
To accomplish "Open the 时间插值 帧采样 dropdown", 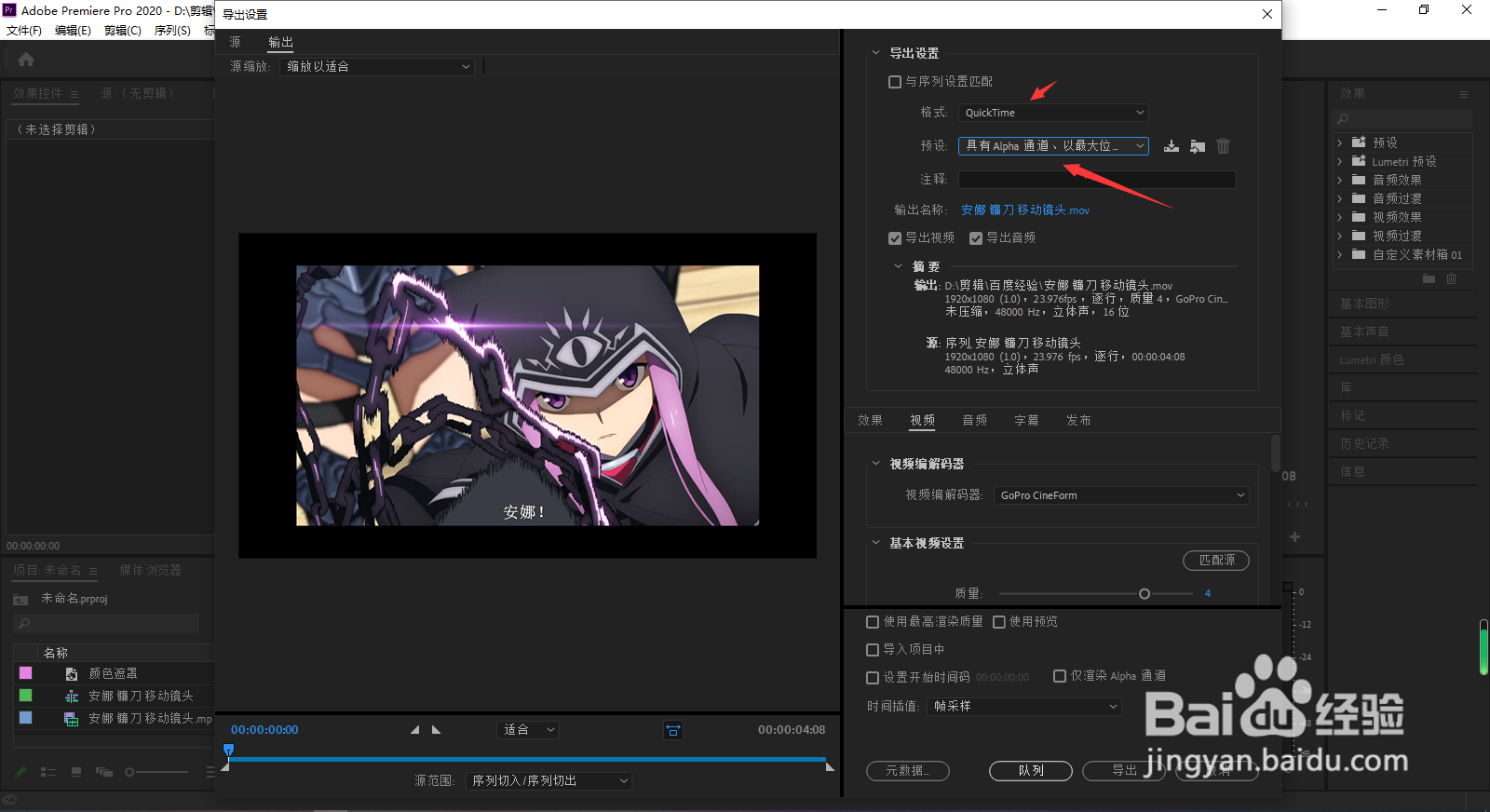I will pyautogui.click(x=1024, y=707).
